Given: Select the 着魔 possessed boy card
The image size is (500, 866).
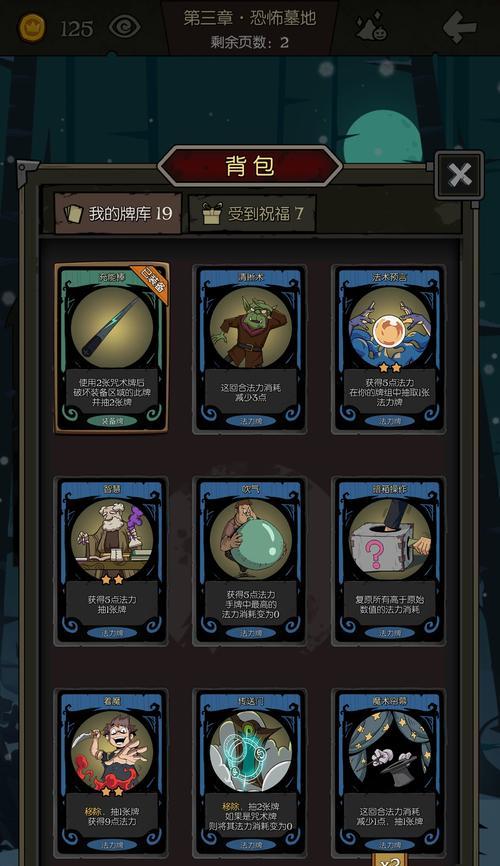Looking at the screenshot, I should click(112, 772).
